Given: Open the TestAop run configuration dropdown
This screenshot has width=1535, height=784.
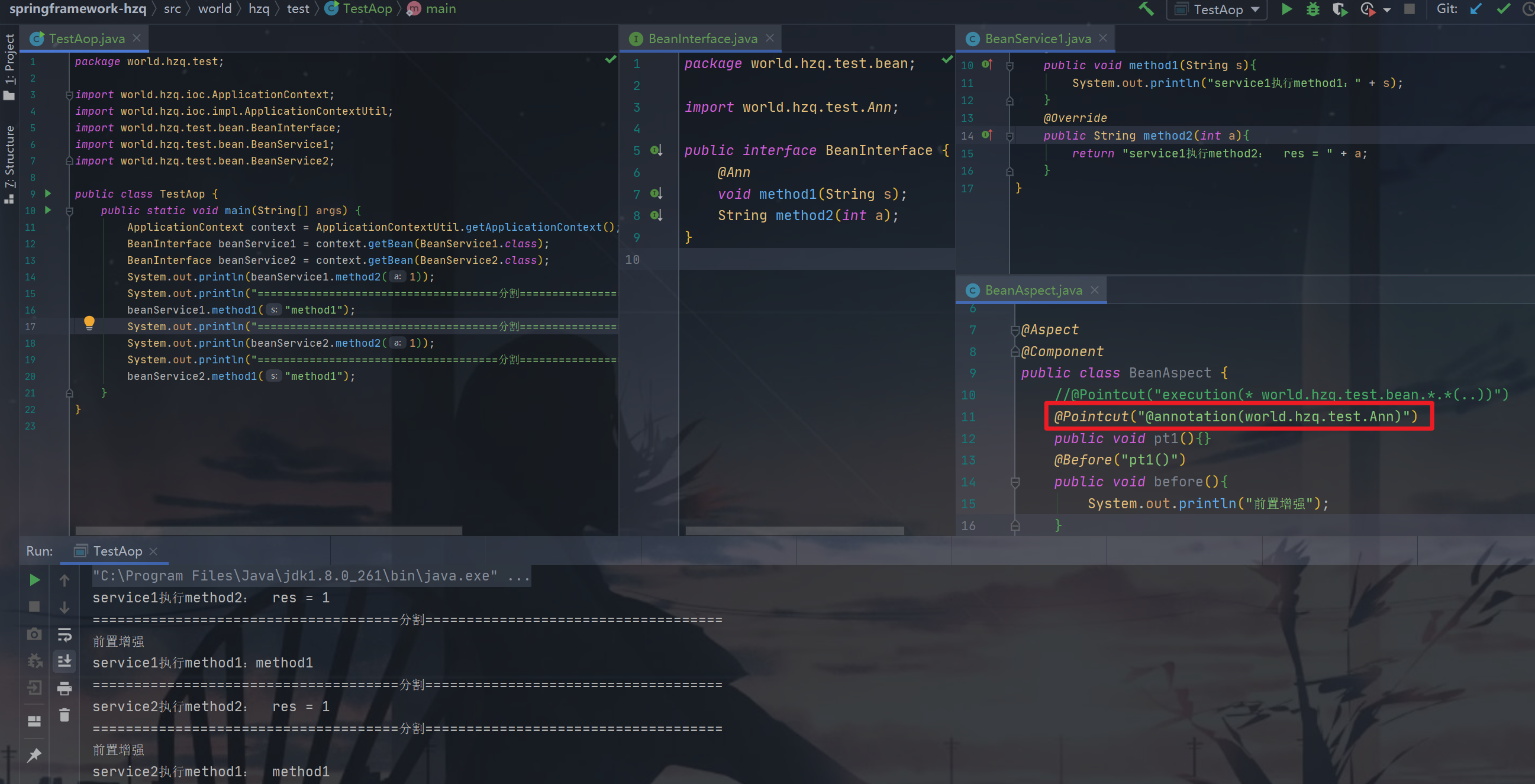Looking at the screenshot, I should point(1217,9).
